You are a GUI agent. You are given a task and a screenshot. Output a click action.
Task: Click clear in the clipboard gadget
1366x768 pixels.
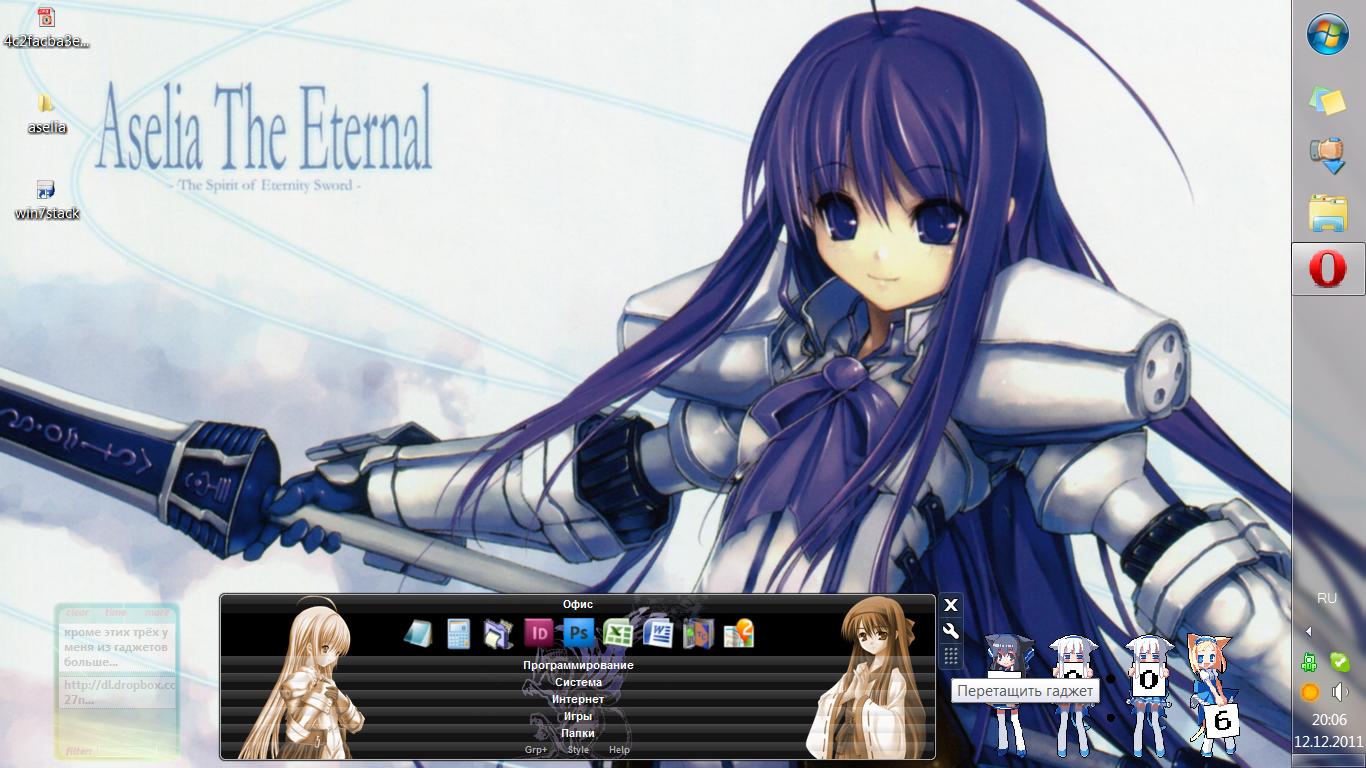(77, 613)
